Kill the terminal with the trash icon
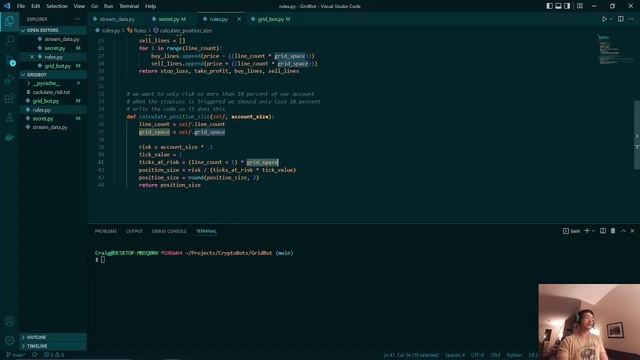Screen dimensions: 640x360 [x=613, y=231]
